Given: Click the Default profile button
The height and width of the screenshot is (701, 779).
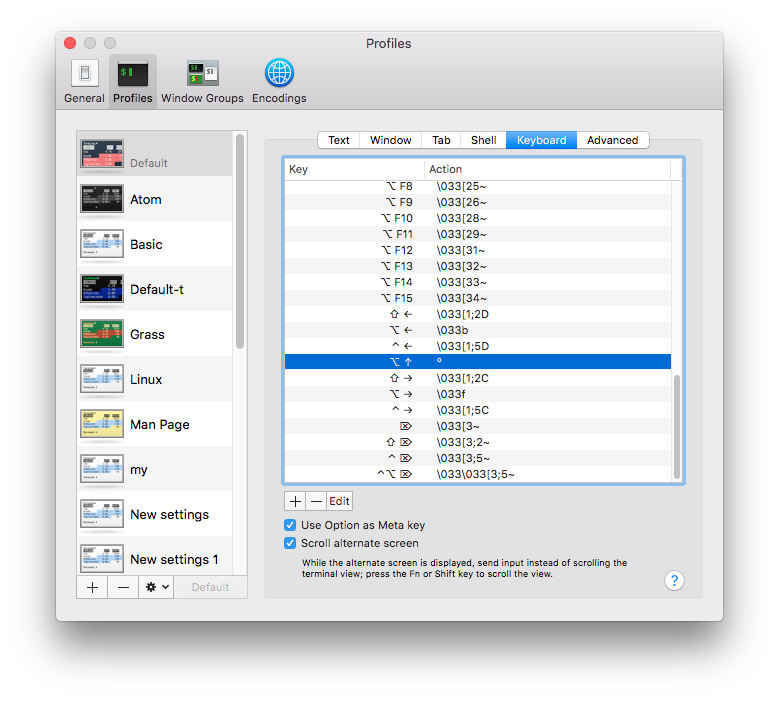Looking at the screenshot, I should point(211,587).
